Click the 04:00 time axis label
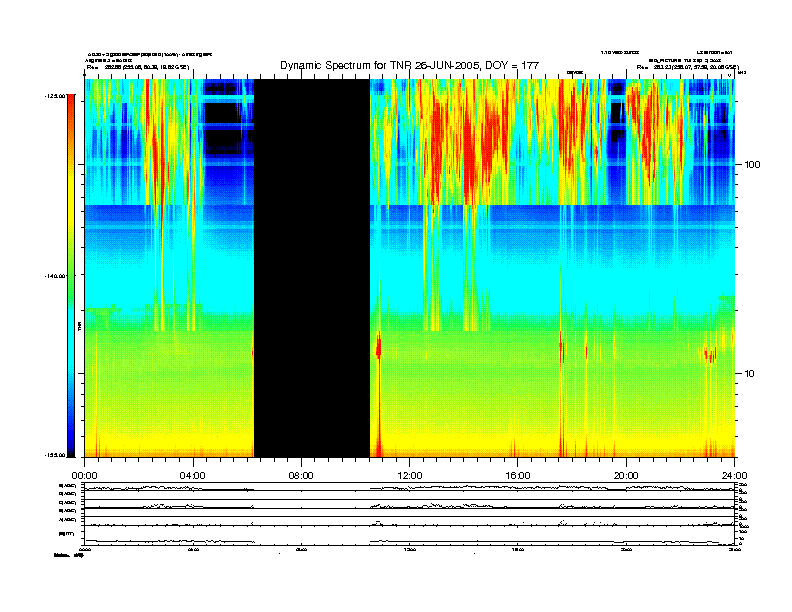 tap(193, 476)
